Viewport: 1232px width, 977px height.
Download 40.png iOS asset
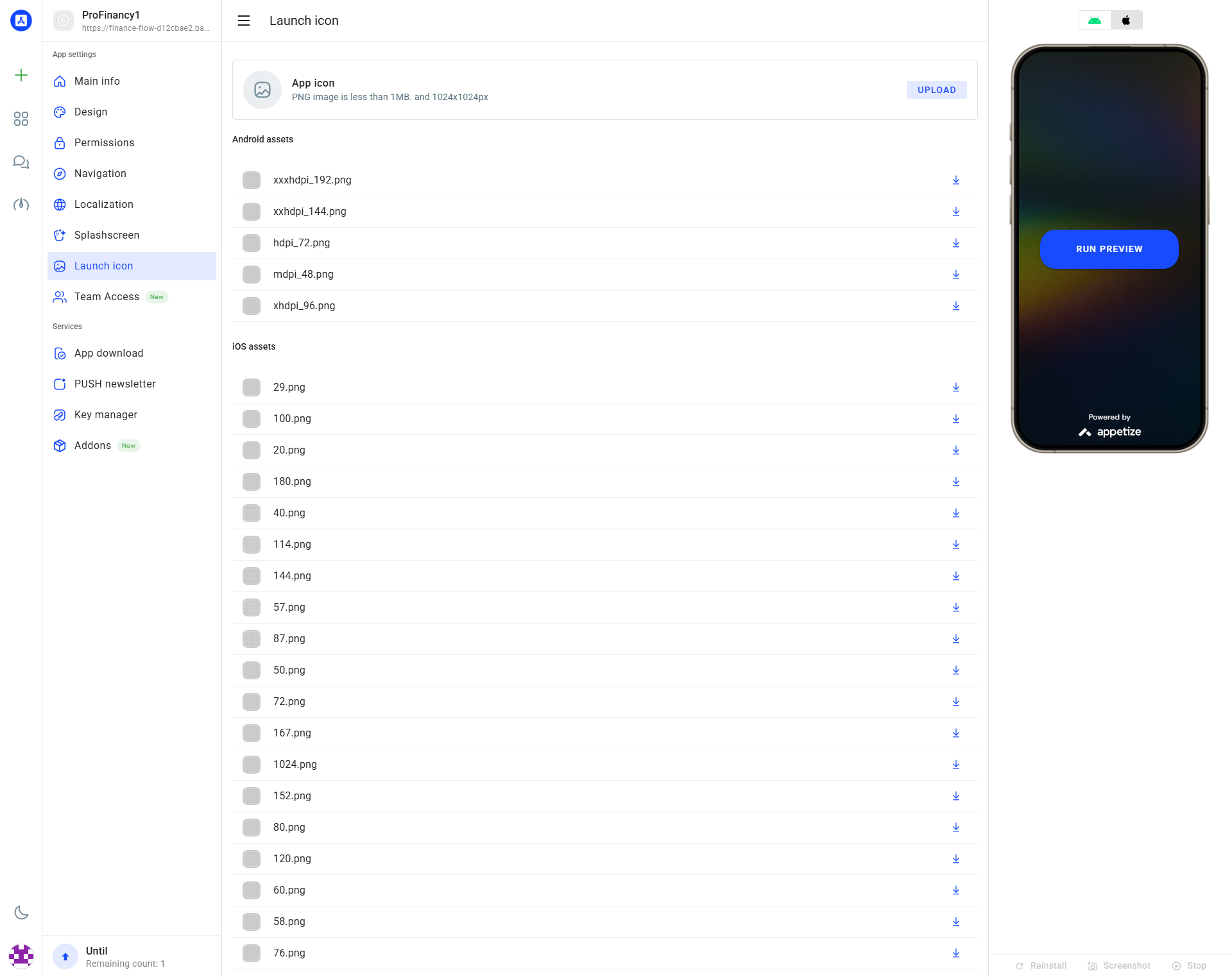[956, 513]
